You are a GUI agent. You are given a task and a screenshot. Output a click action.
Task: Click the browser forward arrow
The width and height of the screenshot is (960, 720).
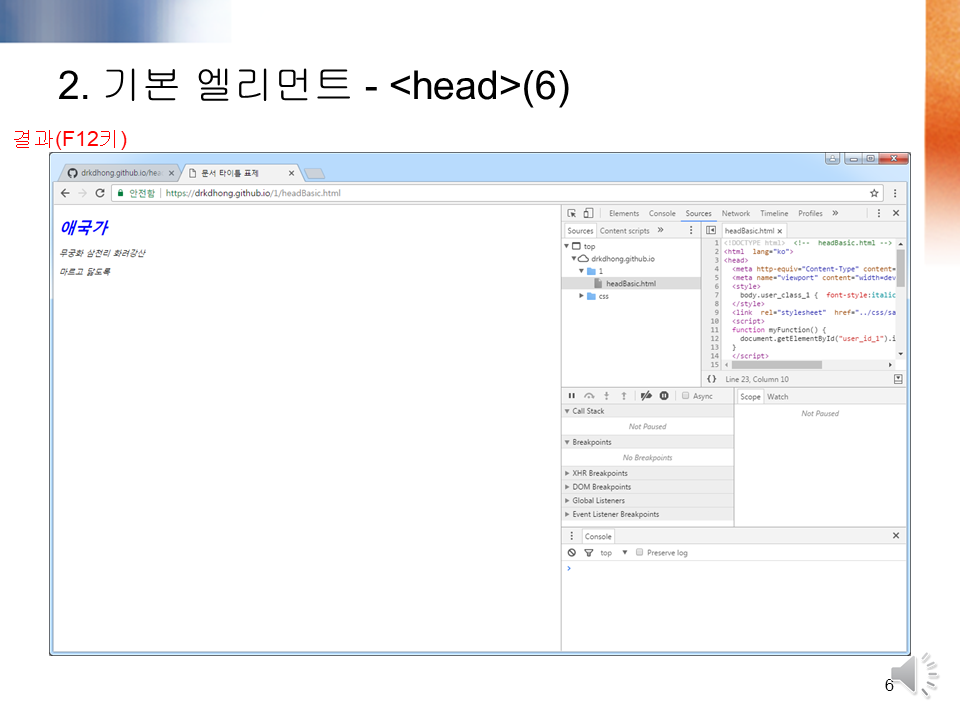[82, 193]
